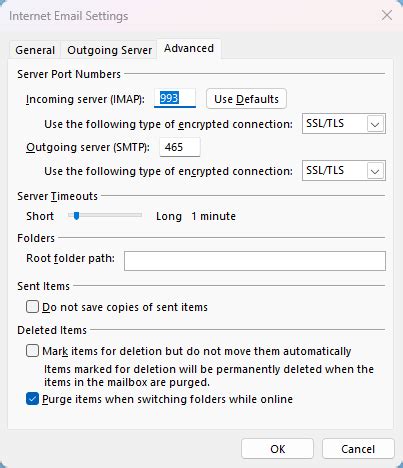This screenshot has width=403, height=468.
Task: Switch to the General tab
Action: tap(35, 50)
